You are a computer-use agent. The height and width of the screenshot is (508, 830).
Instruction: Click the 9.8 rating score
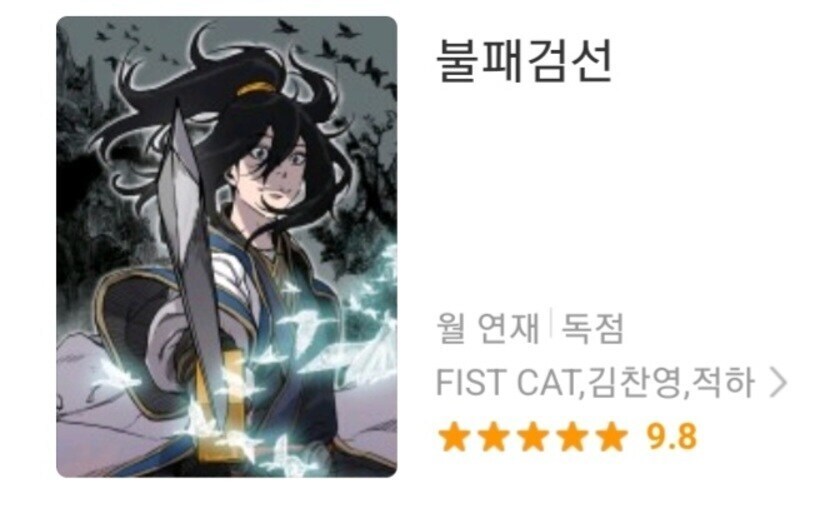tap(671, 437)
